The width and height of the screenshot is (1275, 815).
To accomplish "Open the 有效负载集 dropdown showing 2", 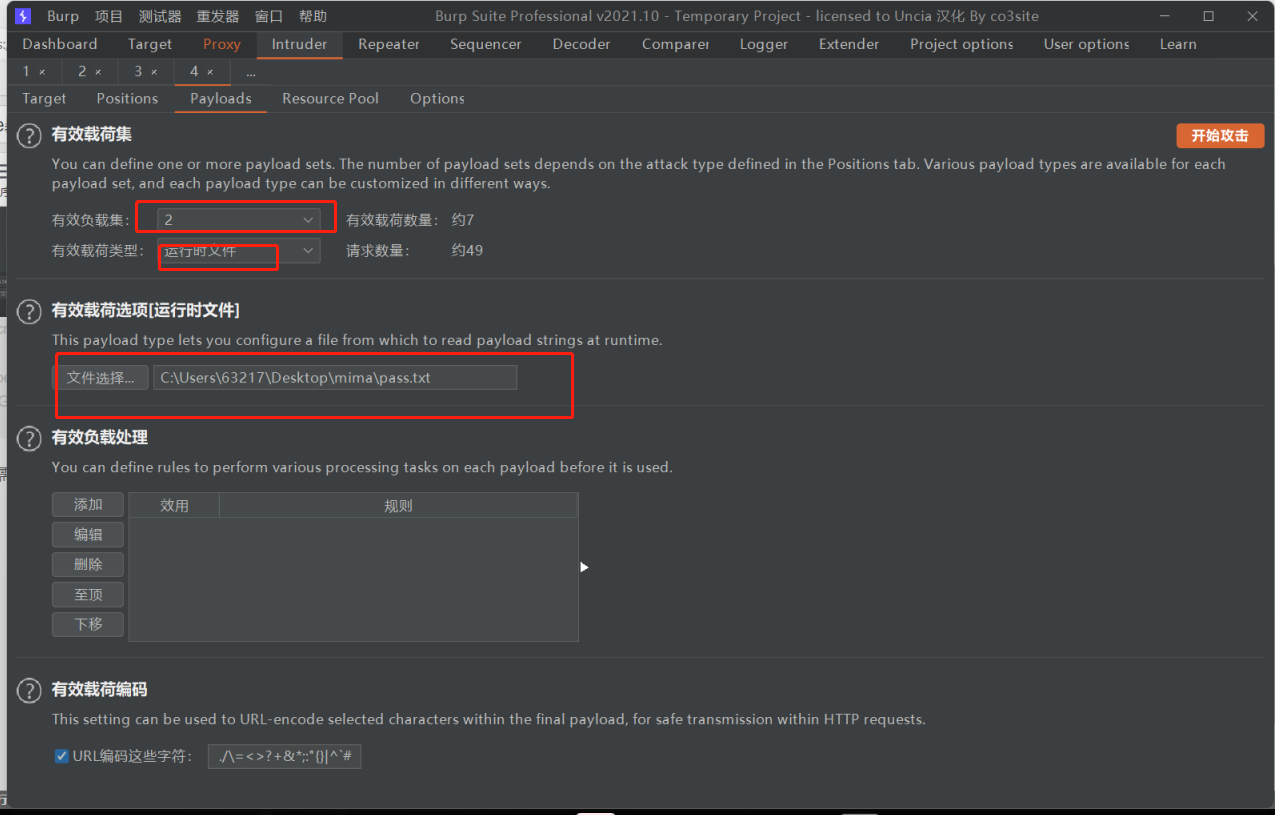I will (239, 219).
